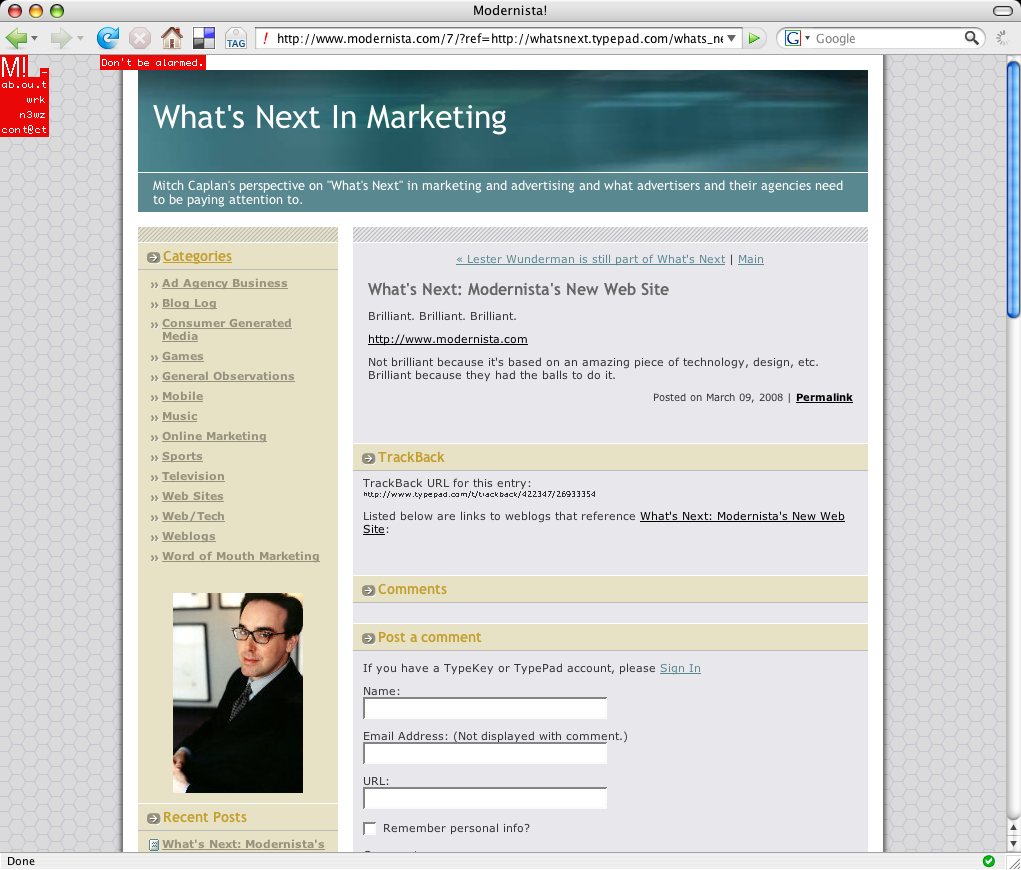Open the Home page icon
This screenshot has height=870, width=1021.
click(x=172, y=38)
